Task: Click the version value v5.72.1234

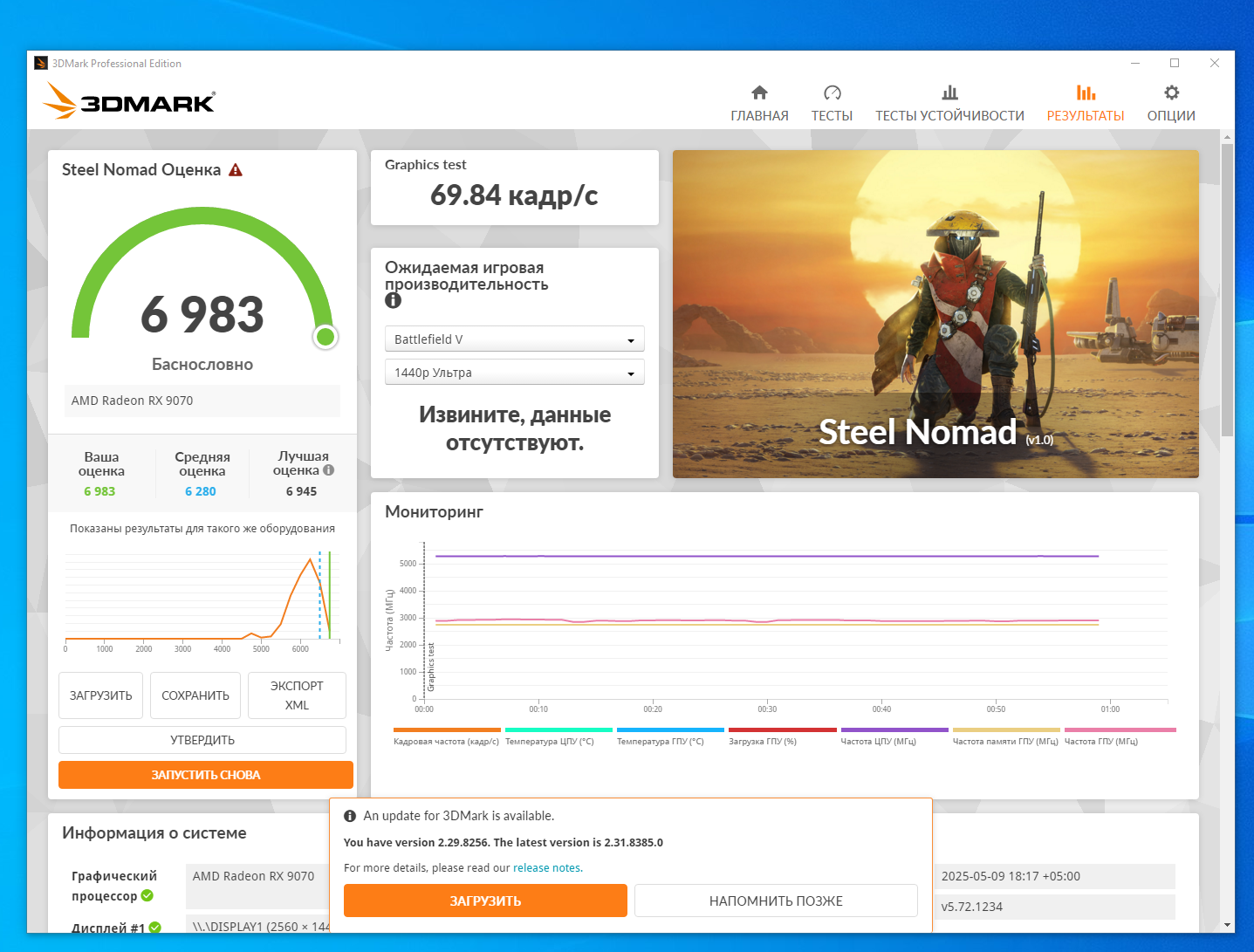Action: [x=1055, y=907]
